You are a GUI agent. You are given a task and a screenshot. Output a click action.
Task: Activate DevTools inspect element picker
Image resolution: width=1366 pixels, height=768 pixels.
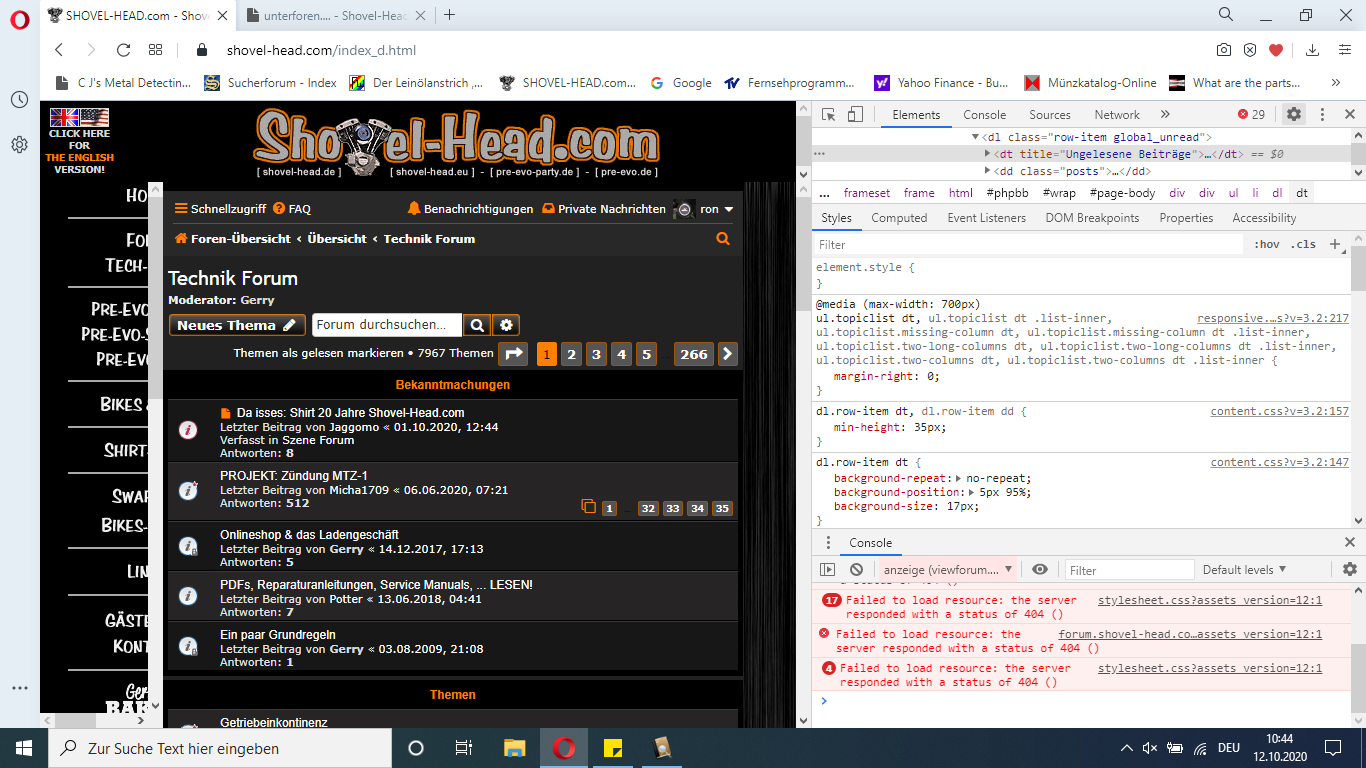[x=829, y=114]
